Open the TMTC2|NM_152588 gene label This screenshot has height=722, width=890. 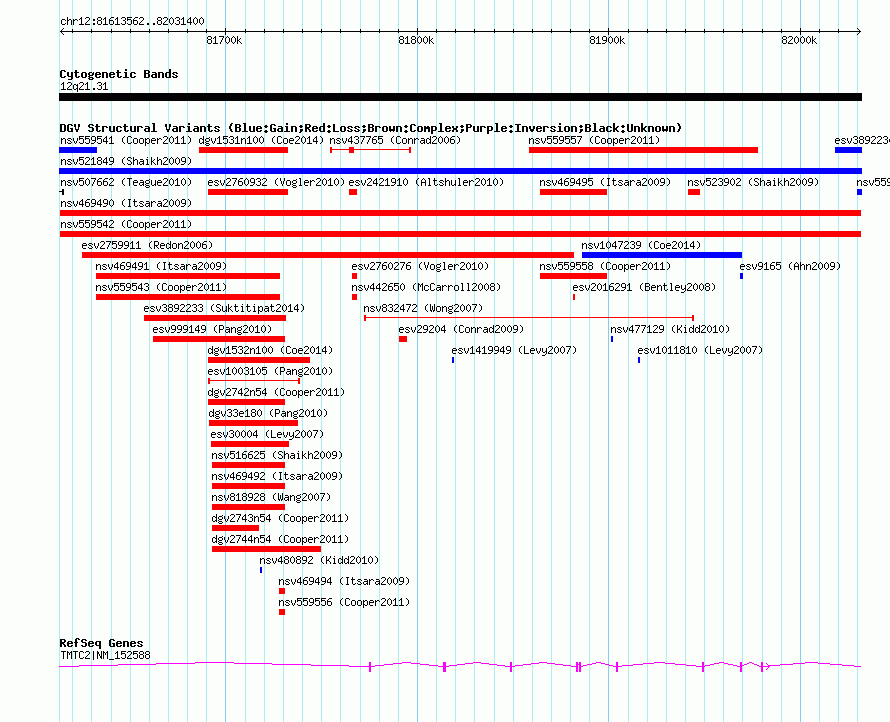pos(105,656)
